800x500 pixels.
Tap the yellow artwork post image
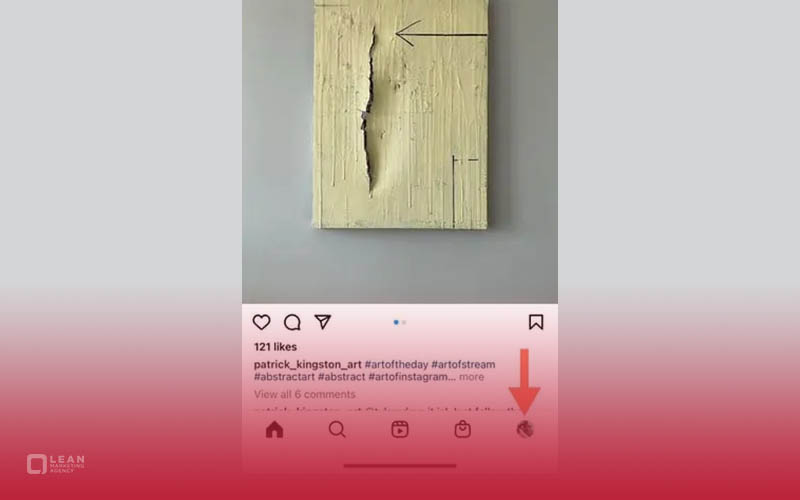coord(400,115)
